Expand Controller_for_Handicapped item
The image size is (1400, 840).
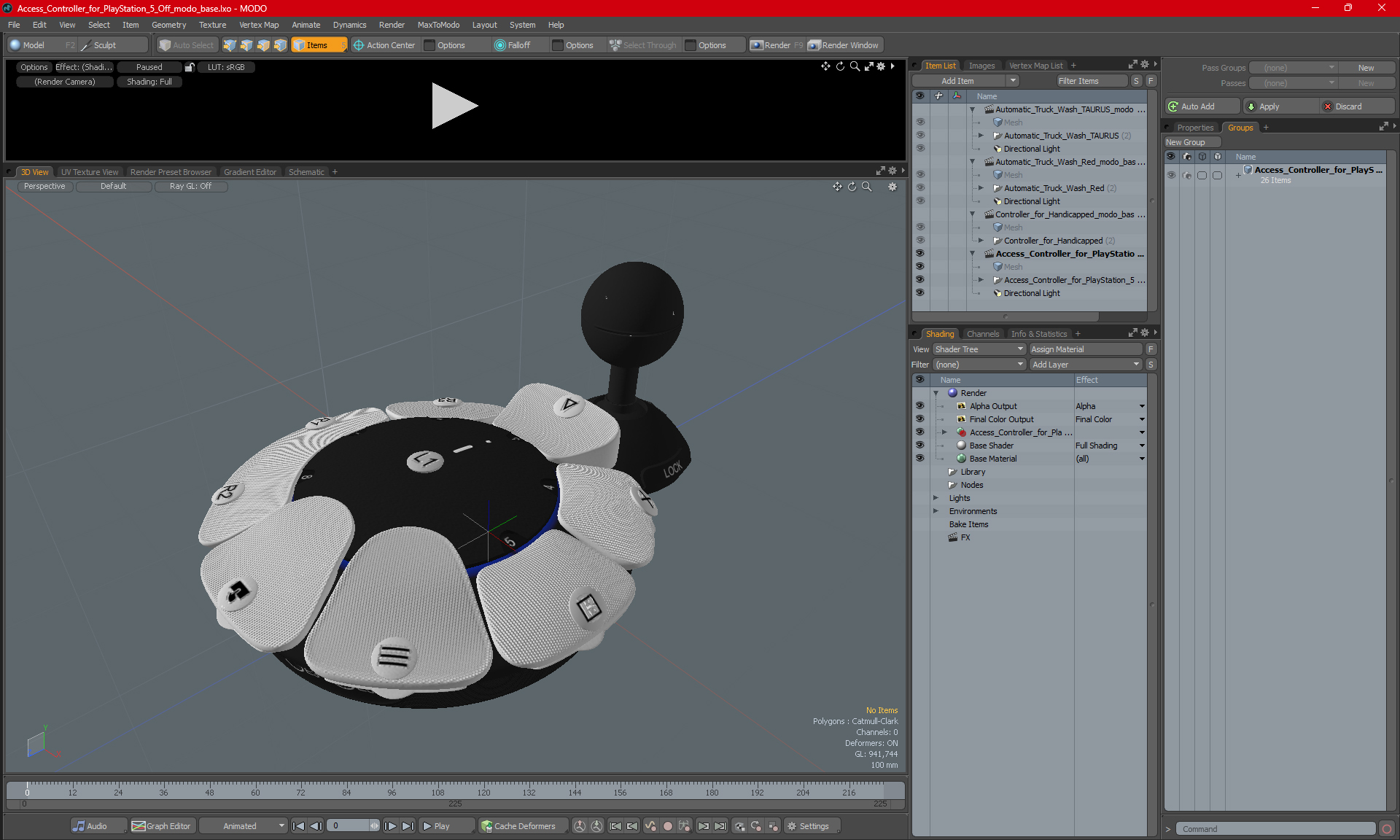click(x=981, y=241)
